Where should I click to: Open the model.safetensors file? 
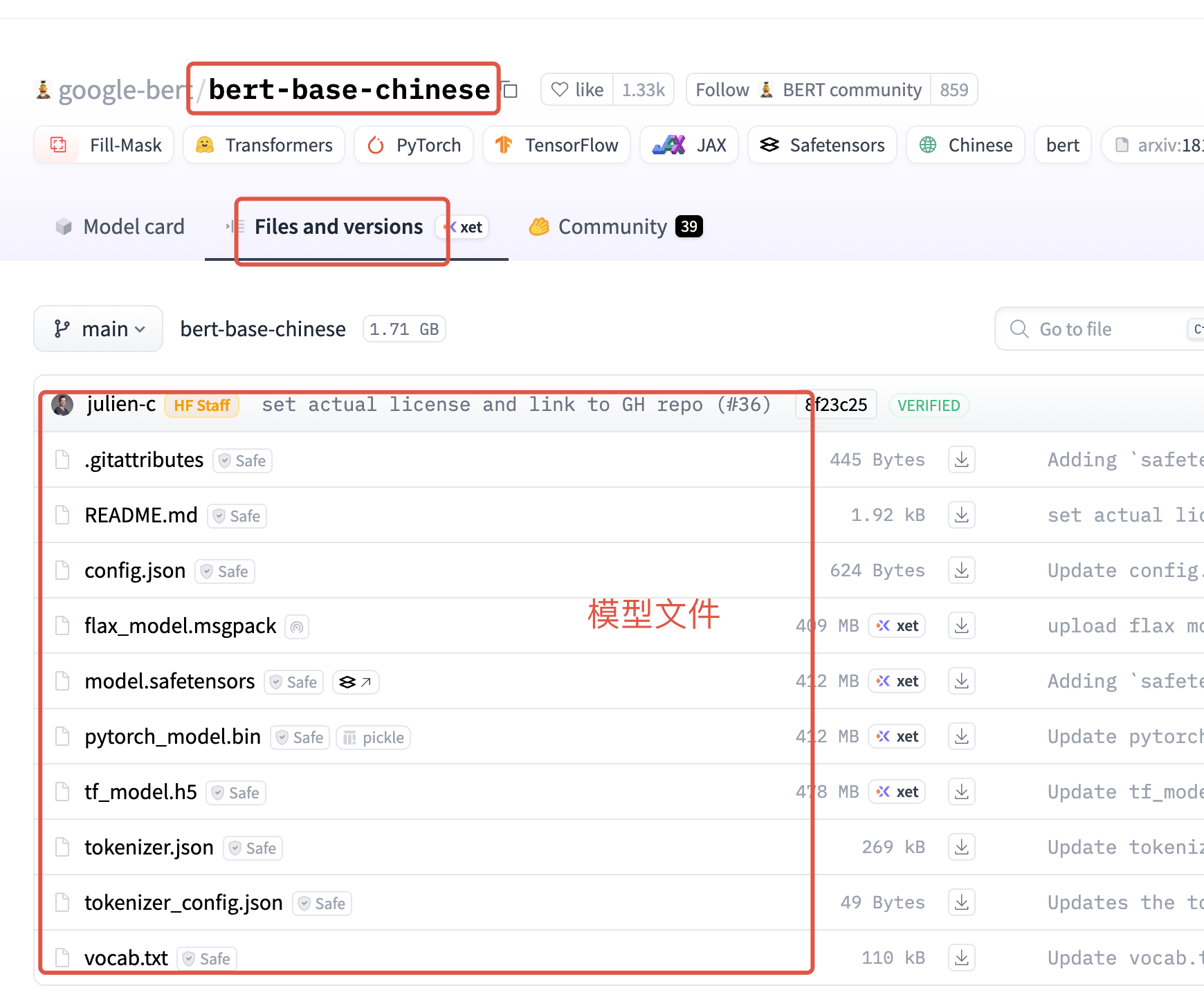click(x=170, y=682)
